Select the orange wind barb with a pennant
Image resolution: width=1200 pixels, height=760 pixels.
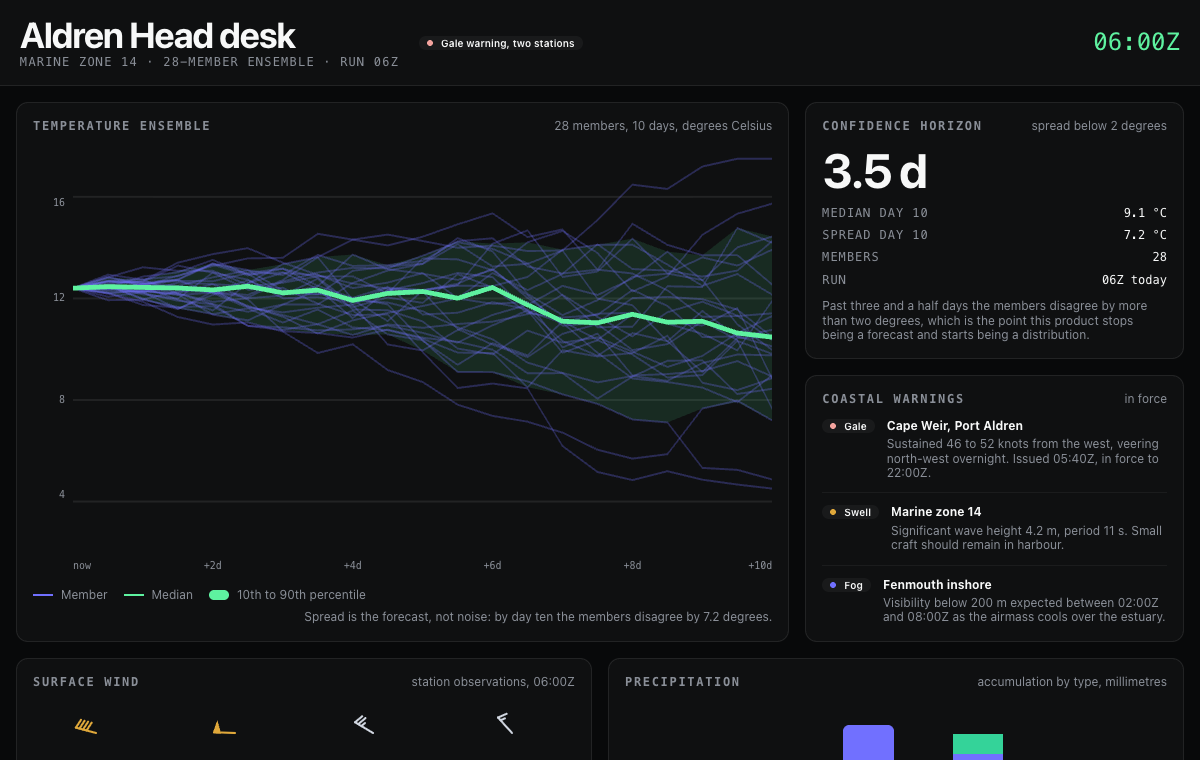(x=224, y=727)
